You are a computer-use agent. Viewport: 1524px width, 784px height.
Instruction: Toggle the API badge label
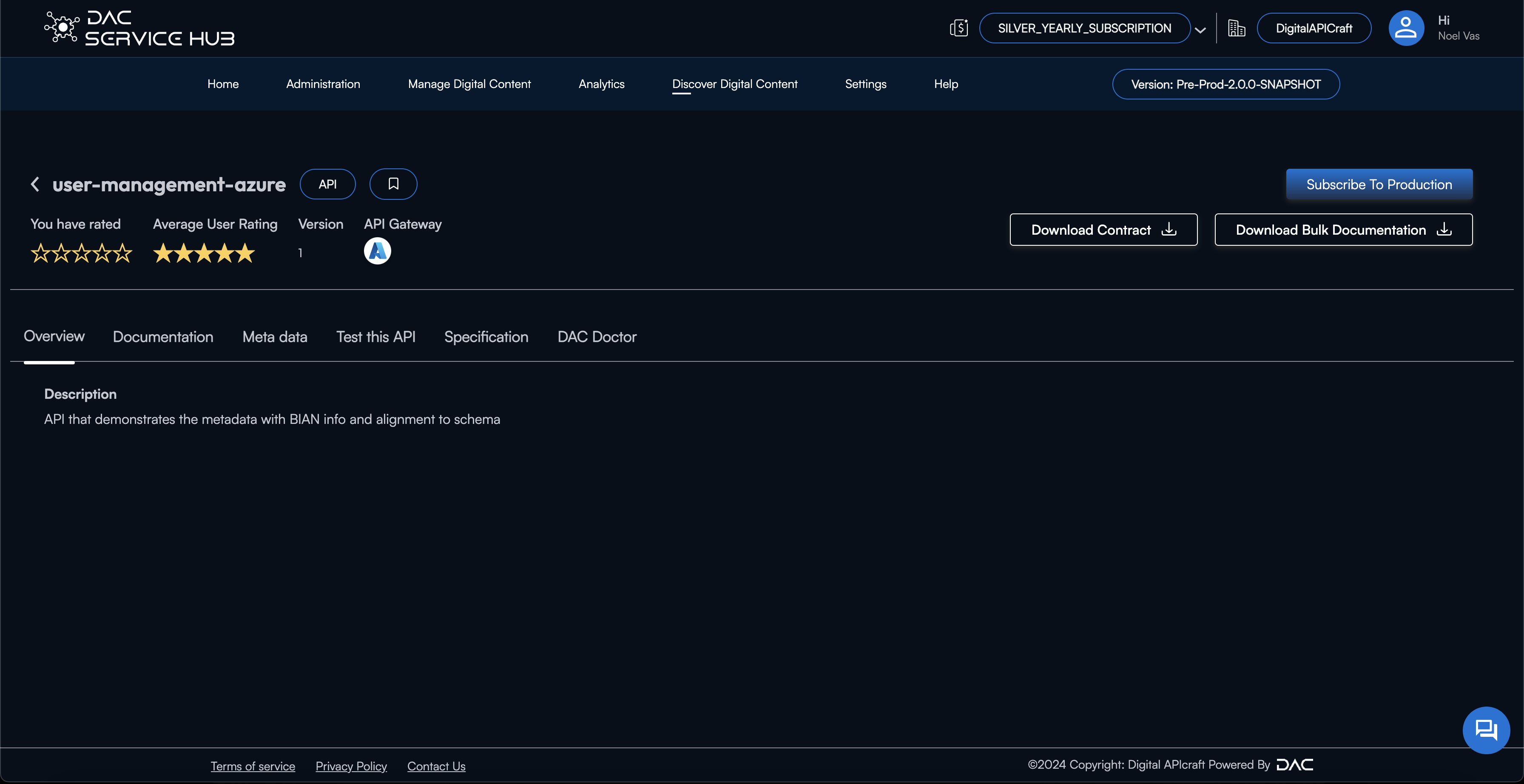click(327, 184)
